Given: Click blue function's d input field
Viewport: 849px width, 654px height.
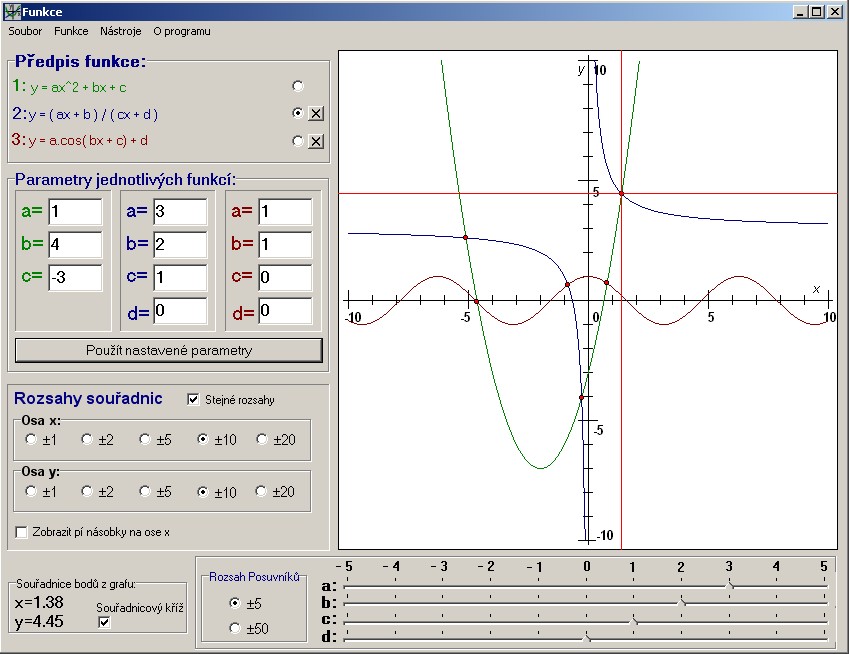Looking at the screenshot, I should coord(180,311).
